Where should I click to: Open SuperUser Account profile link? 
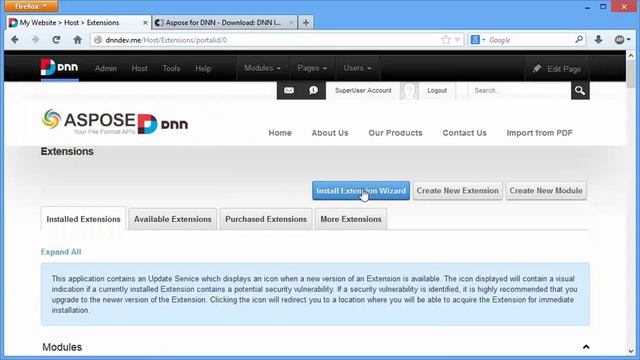point(363,90)
